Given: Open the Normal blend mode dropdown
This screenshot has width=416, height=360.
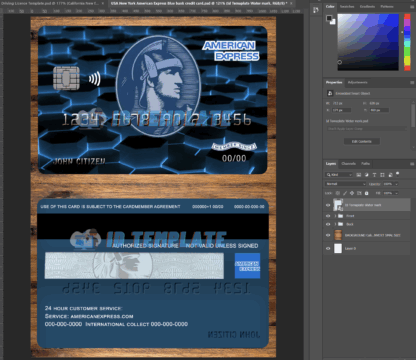Looking at the screenshot, I should coord(345,184).
